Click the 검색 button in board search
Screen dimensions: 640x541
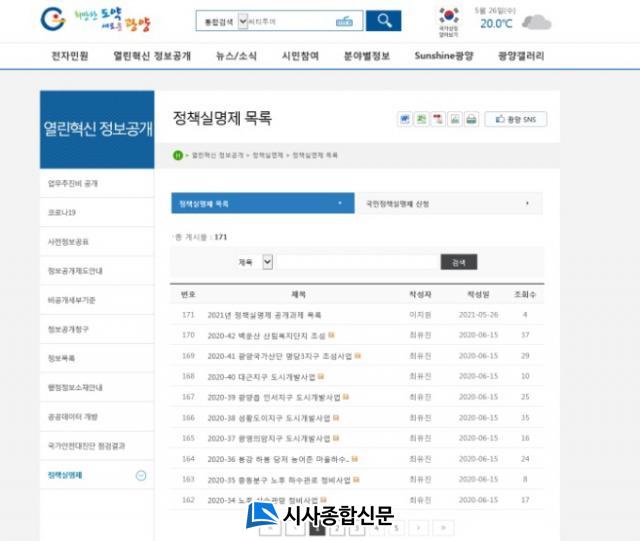[x=458, y=262]
